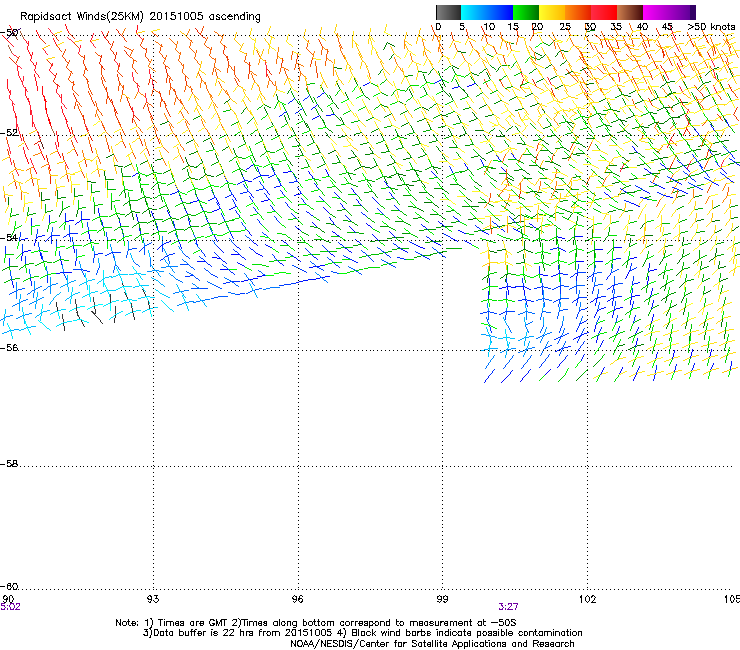Click the gray 0-5 knots color swatch
This screenshot has height=650, width=740.
448,12
